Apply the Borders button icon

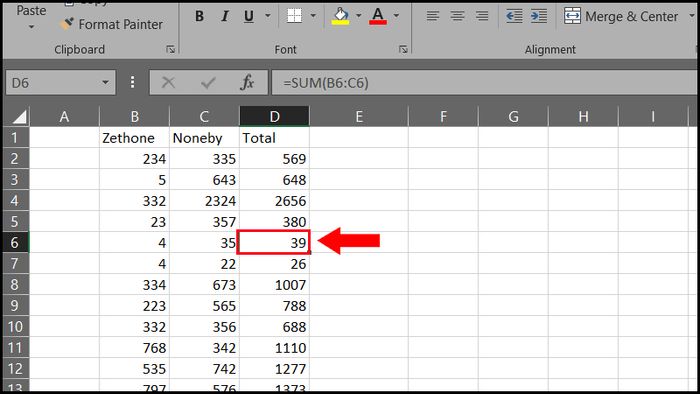tap(294, 16)
